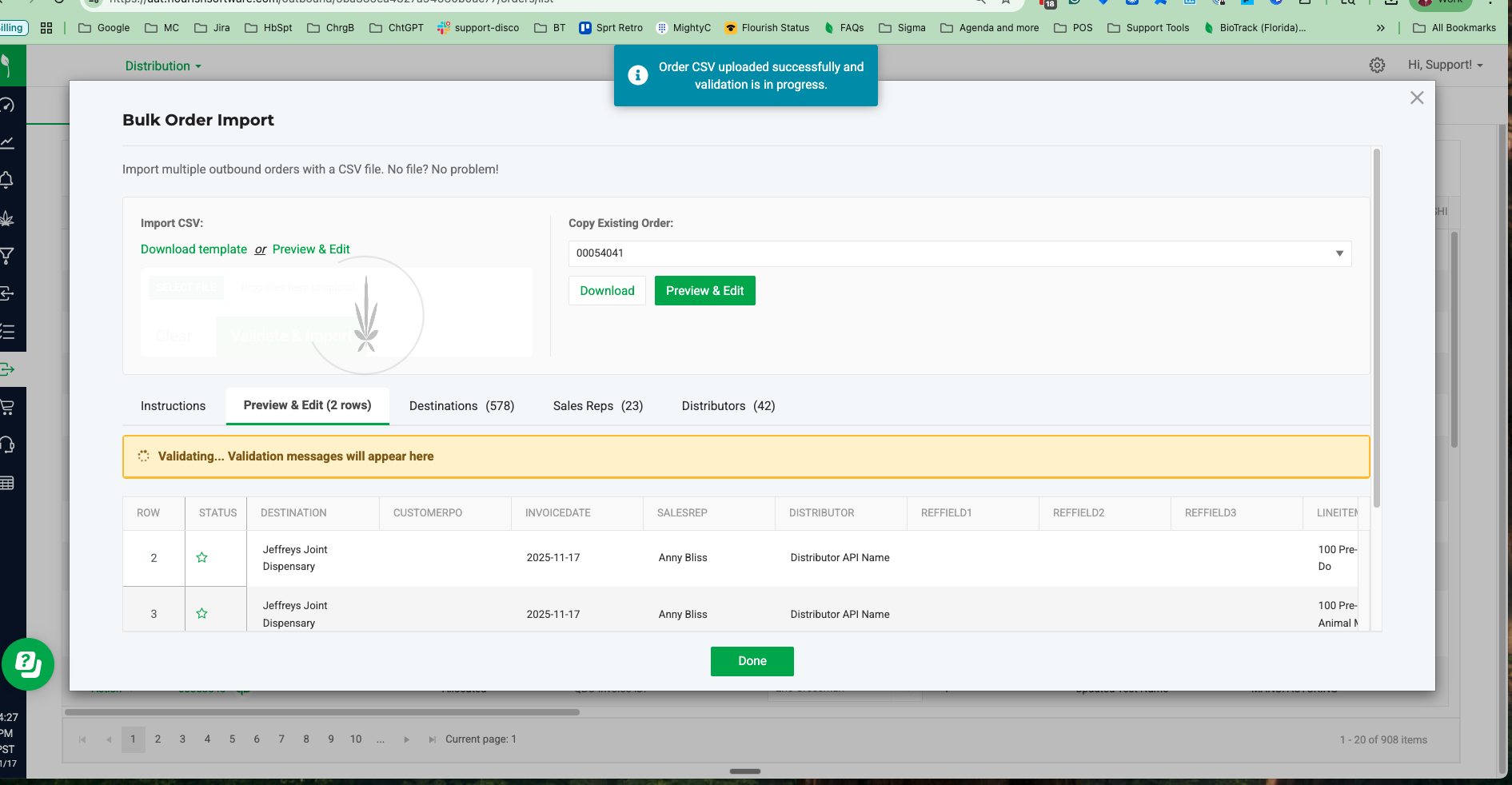
Task: Open the Agenda and more bookmarks folder
Action: 990,28
